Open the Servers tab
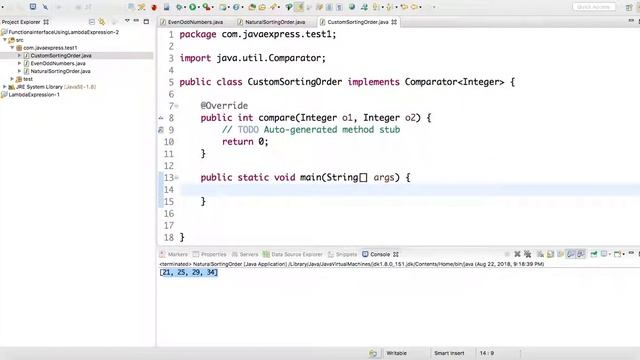Image resolution: width=640 pixels, height=360 pixels. coord(245,254)
